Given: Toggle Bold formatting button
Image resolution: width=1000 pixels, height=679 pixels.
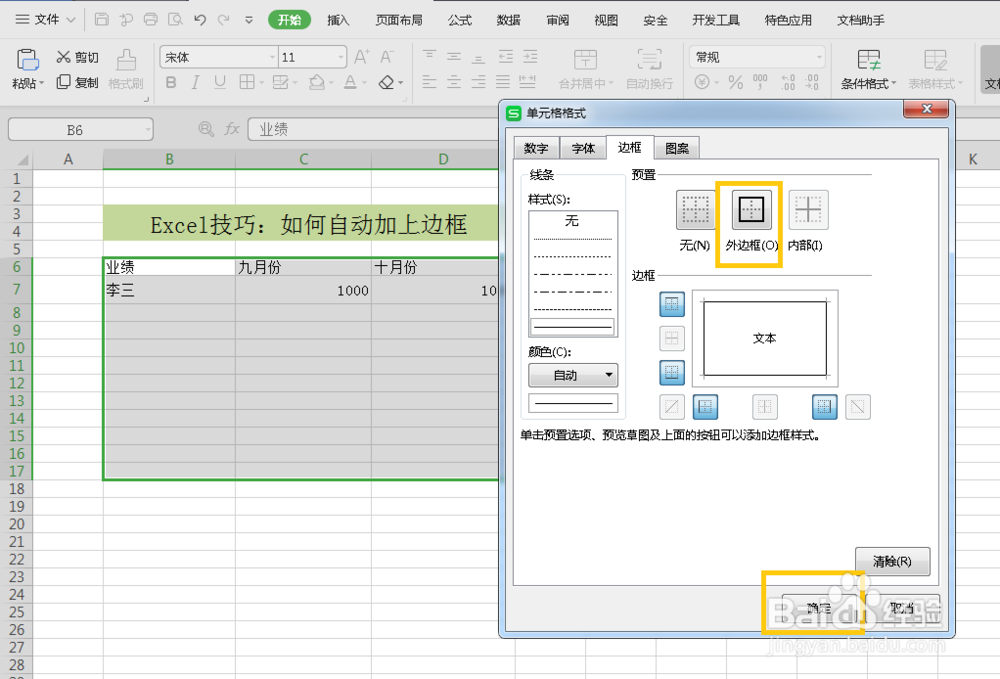Looking at the screenshot, I should pos(171,82).
